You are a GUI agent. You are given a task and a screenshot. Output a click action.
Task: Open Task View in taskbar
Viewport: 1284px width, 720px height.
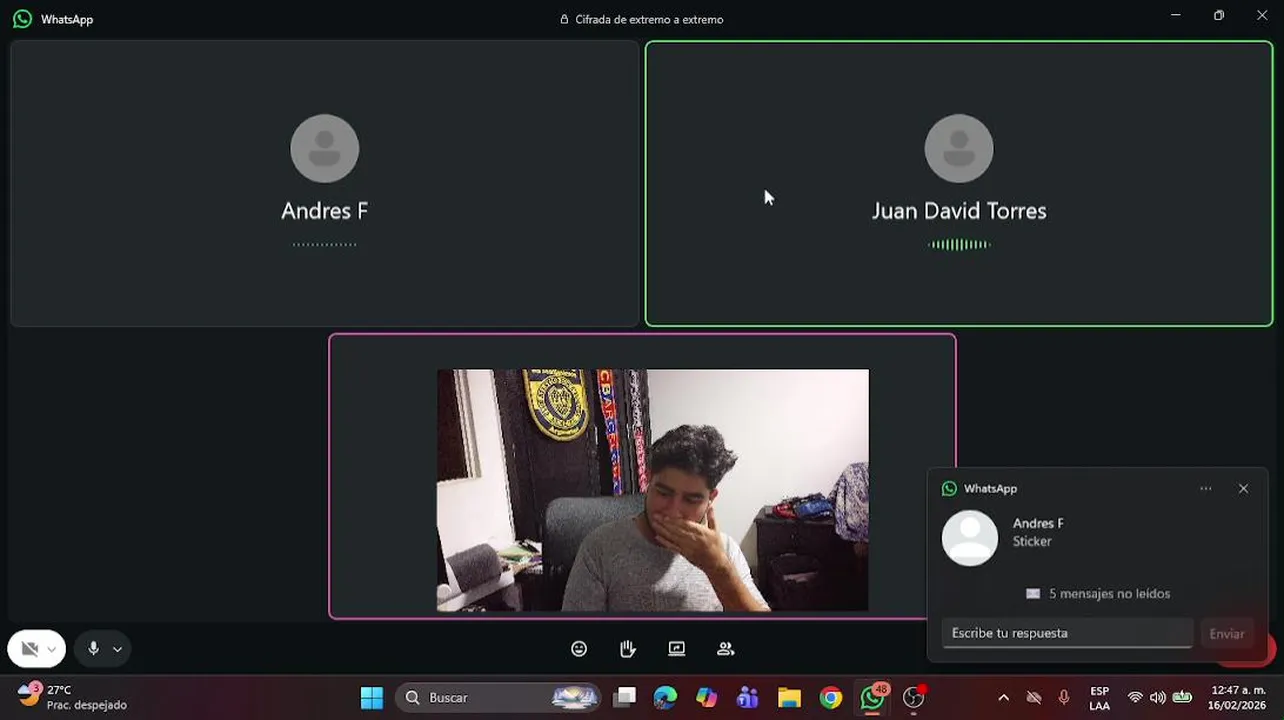625,698
